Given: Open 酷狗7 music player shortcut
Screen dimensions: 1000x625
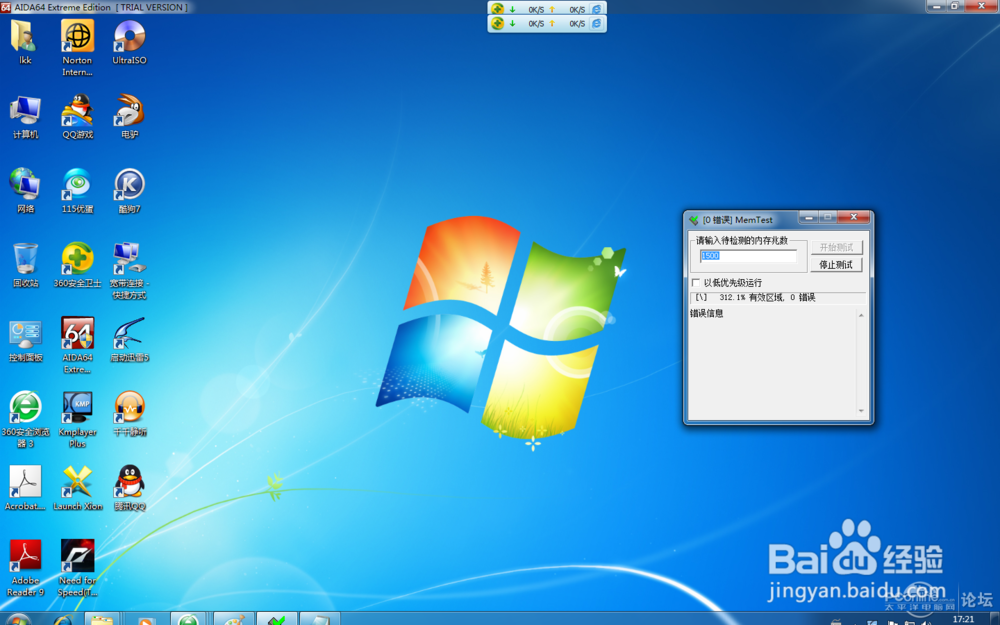Looking at the screenshot, I should [129, 191].
